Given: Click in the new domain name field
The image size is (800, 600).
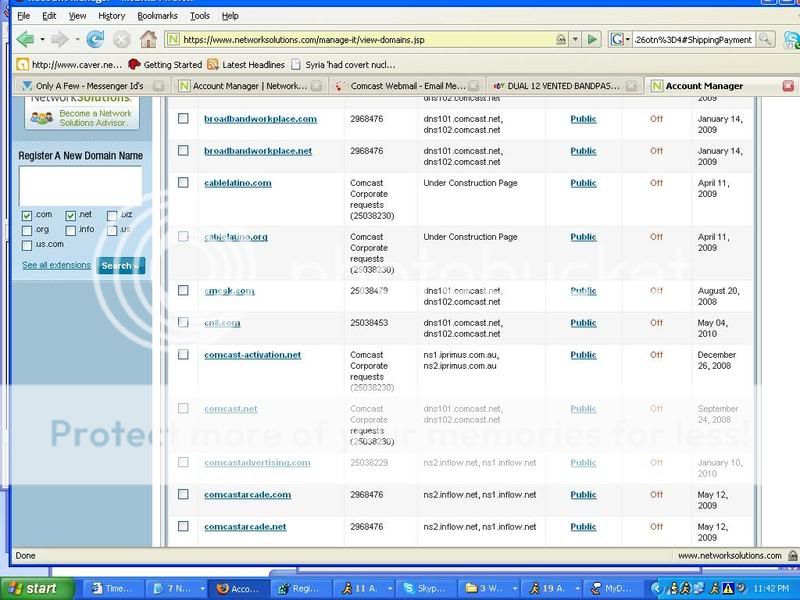Looking at the screenshot, I should tap(80, 186).
